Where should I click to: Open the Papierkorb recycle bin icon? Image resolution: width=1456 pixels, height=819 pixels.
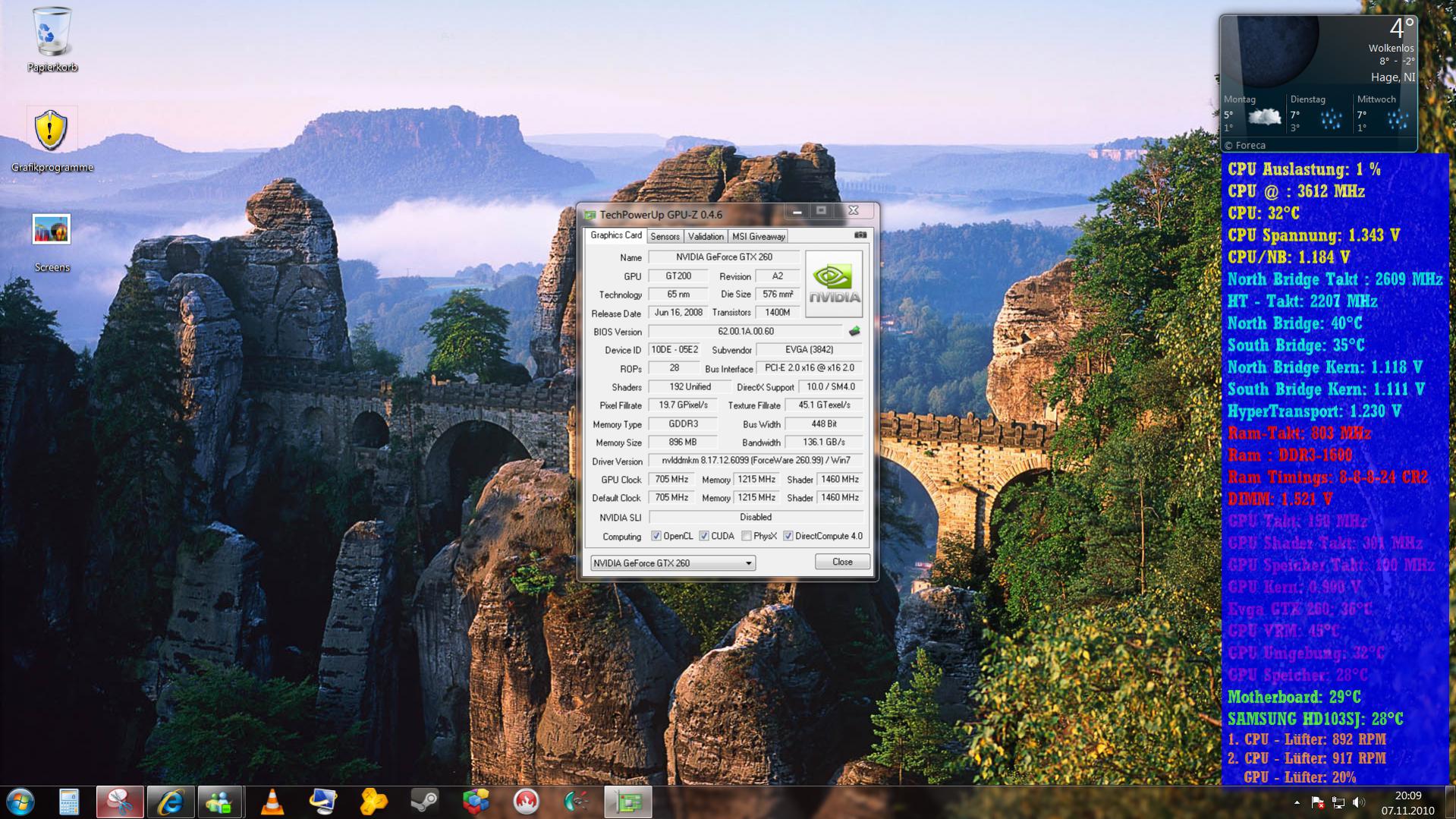click(x=52, y=39)
